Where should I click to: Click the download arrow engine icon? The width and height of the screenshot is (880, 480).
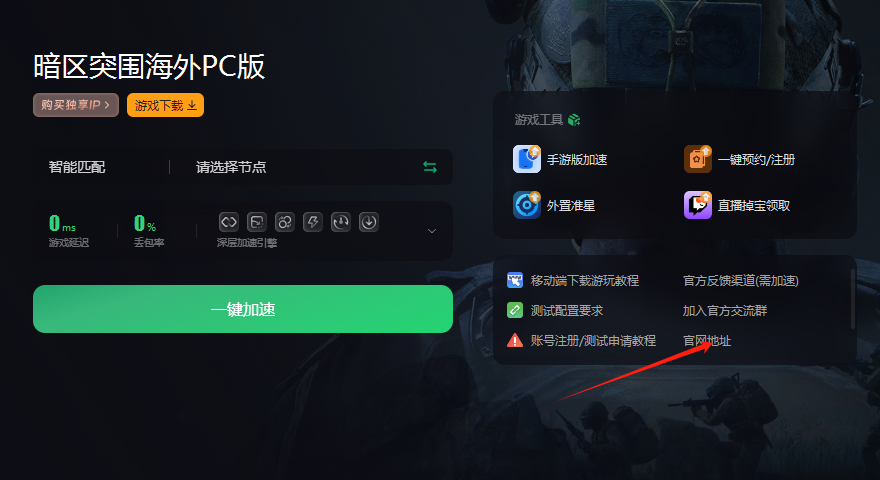click(x=369, y=222)
